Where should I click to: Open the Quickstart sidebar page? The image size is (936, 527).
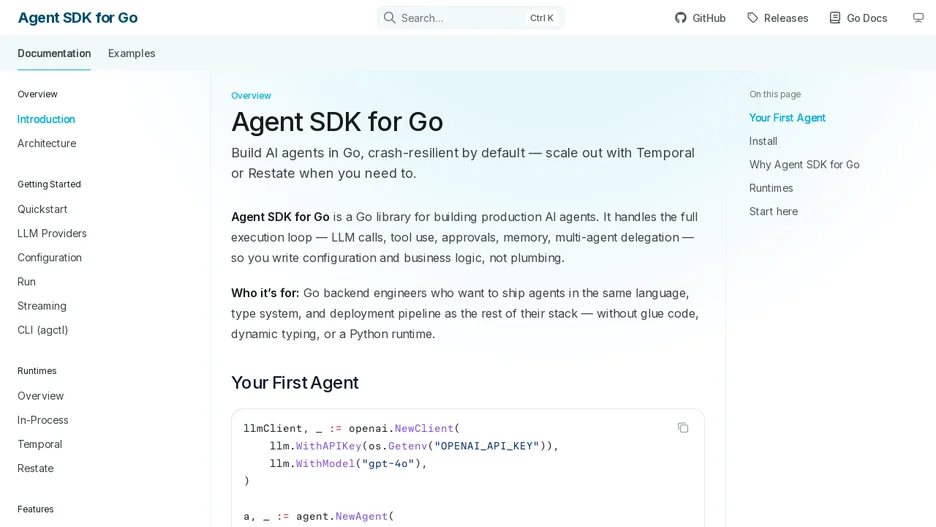tap(42, 209)
